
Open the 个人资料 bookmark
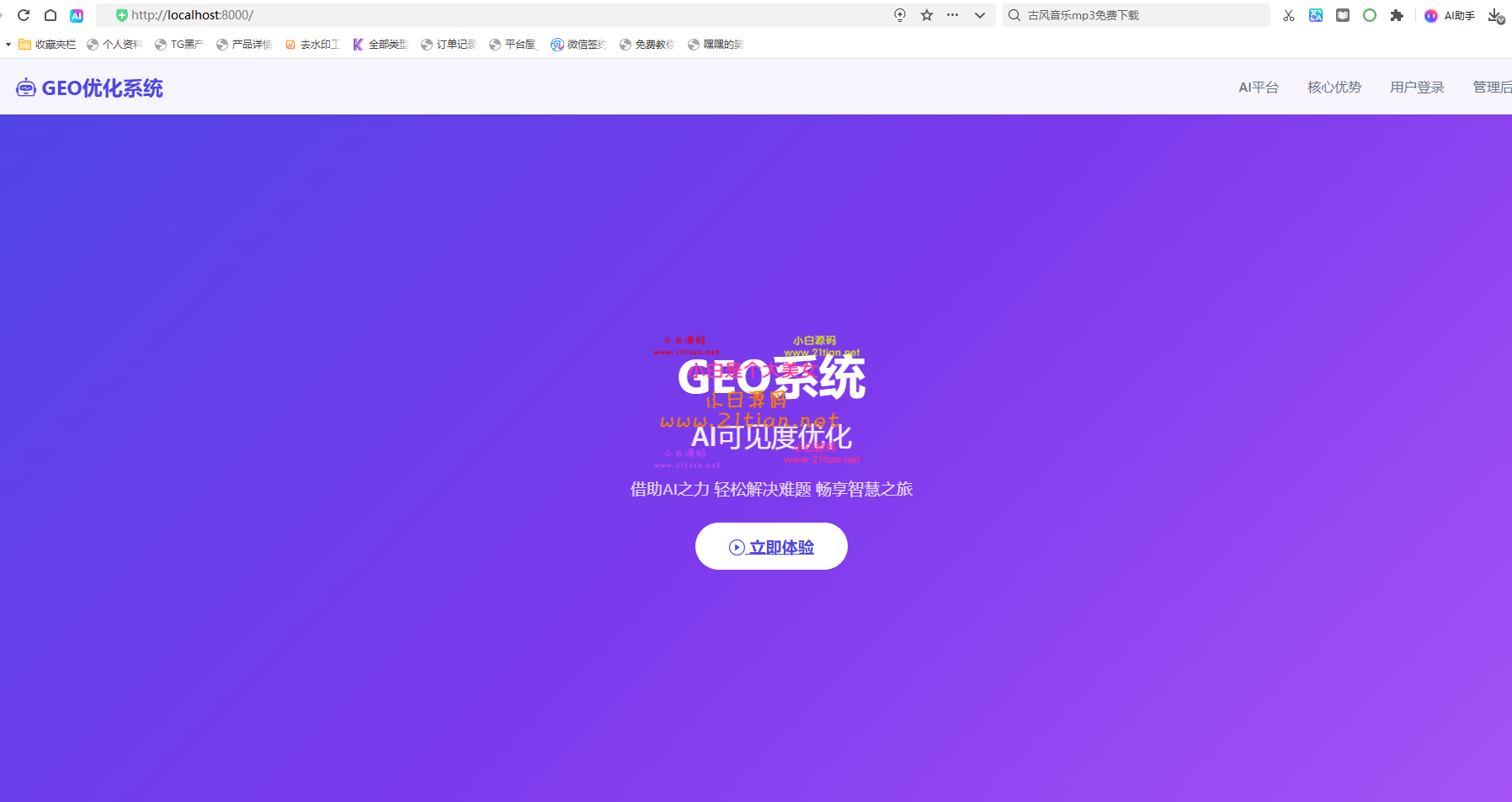point(114,45)
